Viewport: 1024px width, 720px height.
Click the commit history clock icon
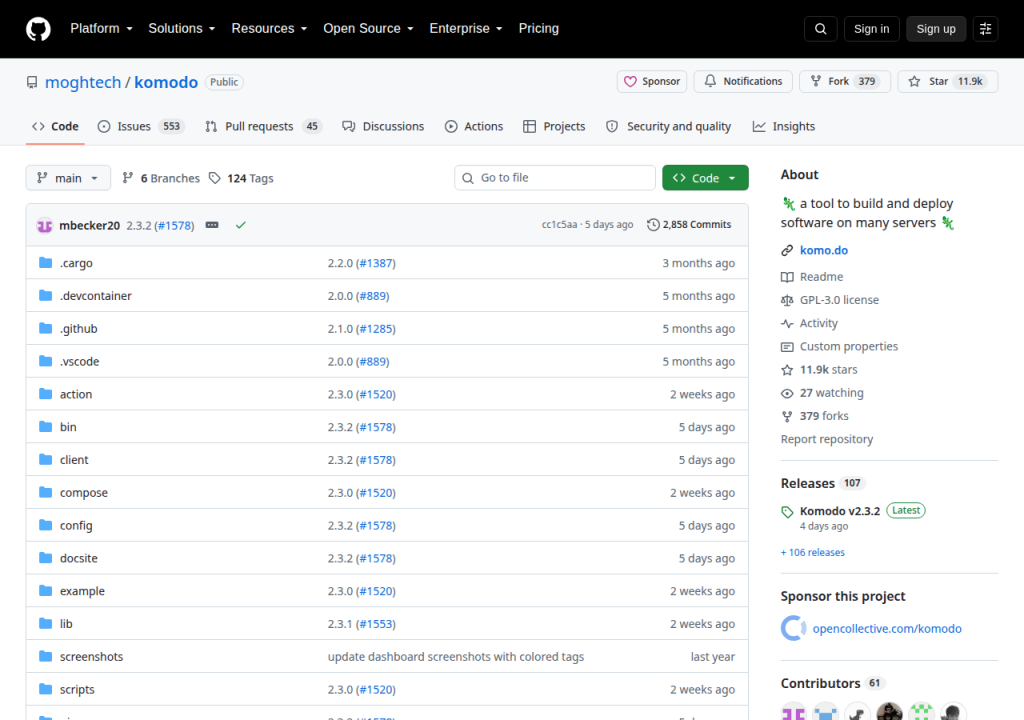click(x=653, y=225)
